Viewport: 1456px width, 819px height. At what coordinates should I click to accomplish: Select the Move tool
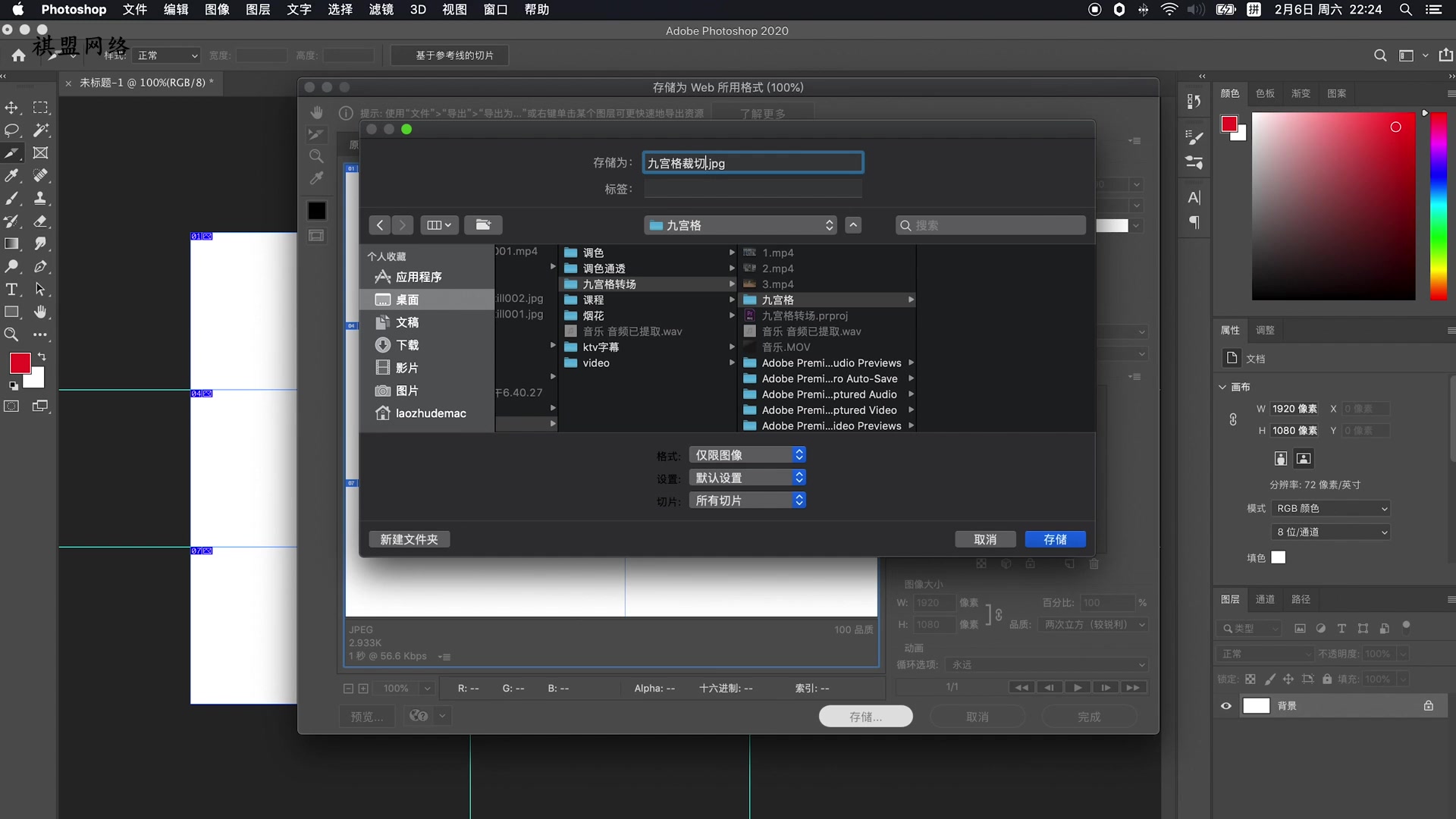pyautogui.click(x=12, y=108)
